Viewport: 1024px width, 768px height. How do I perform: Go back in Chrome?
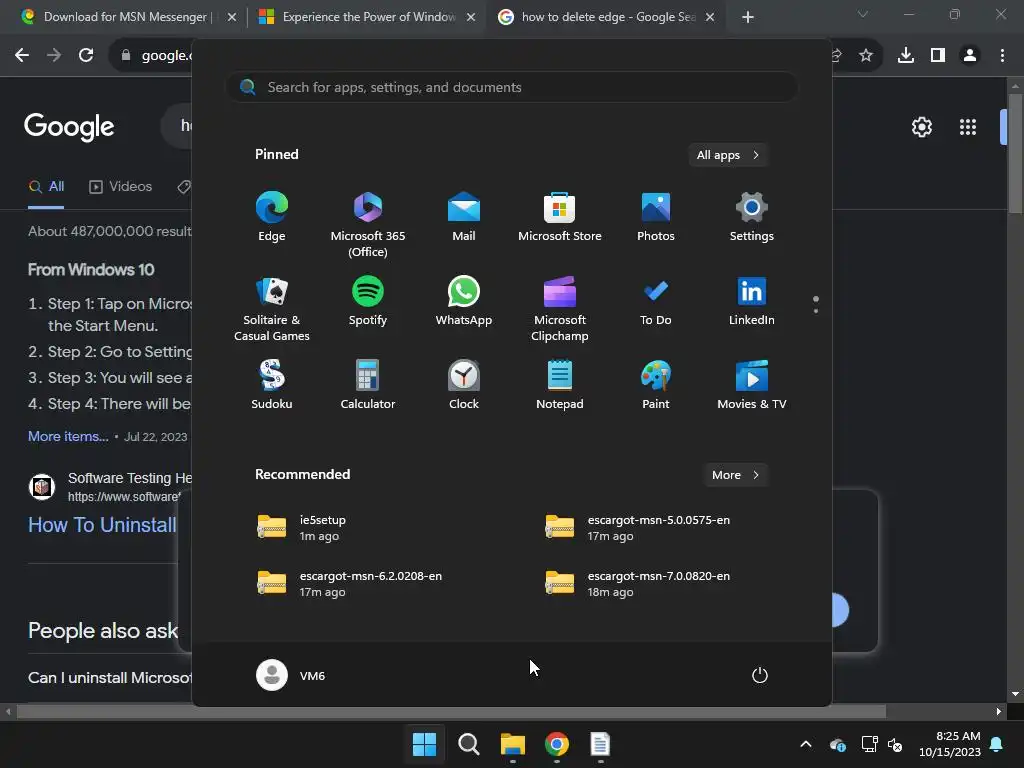[22, 56]
